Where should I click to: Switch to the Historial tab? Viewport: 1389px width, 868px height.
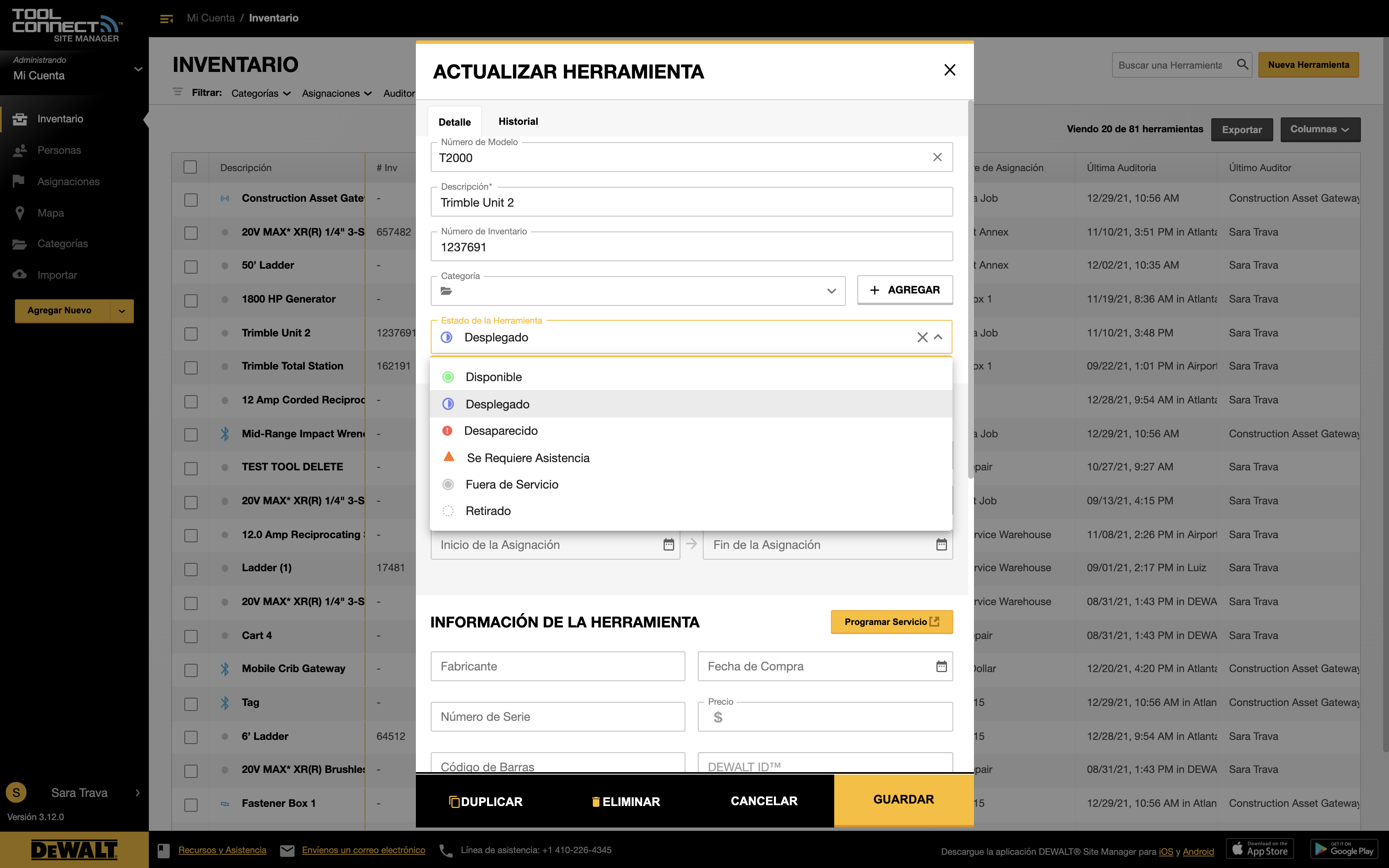pyautogui.click(x=518, y=121)
